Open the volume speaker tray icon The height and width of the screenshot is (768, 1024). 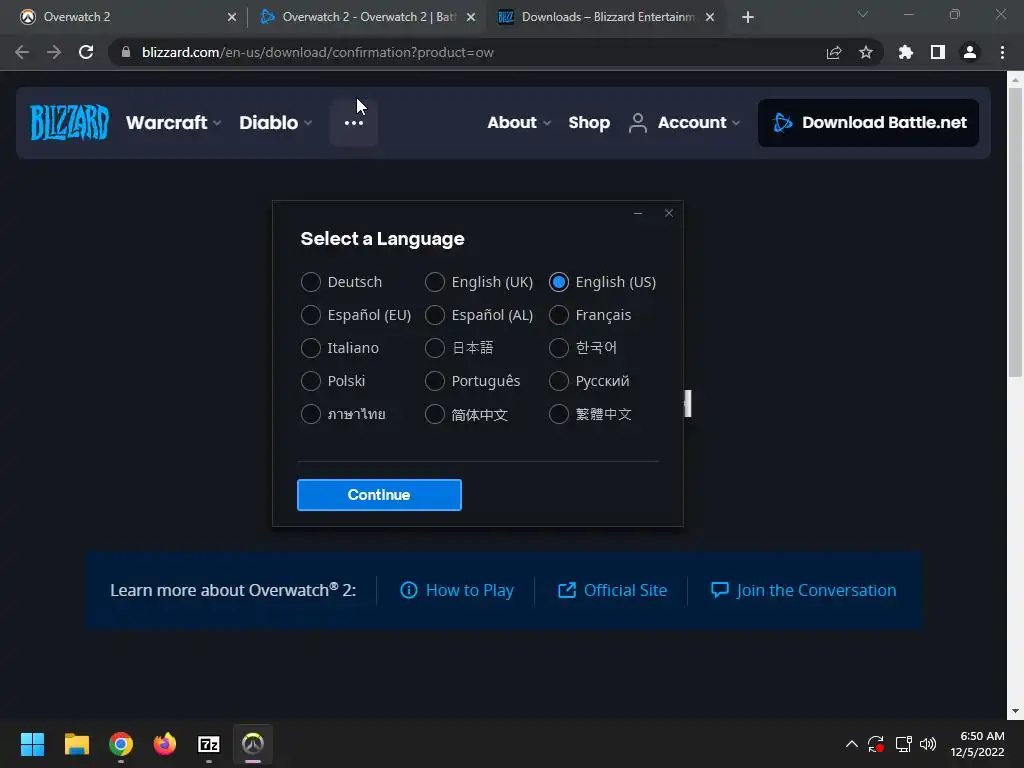coord(928,744)
